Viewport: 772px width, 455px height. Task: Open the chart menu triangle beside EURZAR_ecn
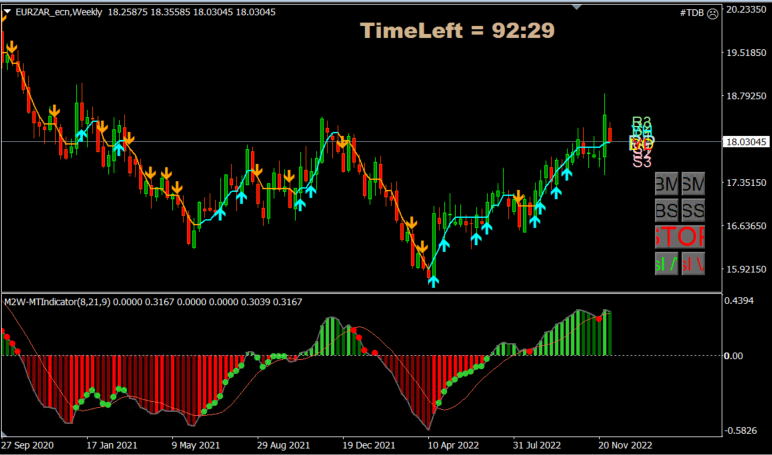[8, 11]
